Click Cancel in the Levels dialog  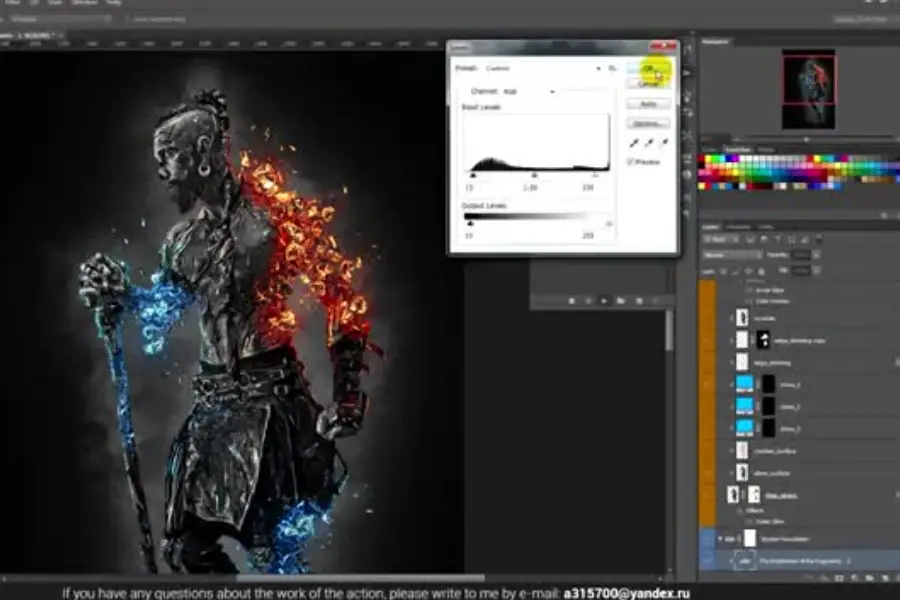(648, 83)
